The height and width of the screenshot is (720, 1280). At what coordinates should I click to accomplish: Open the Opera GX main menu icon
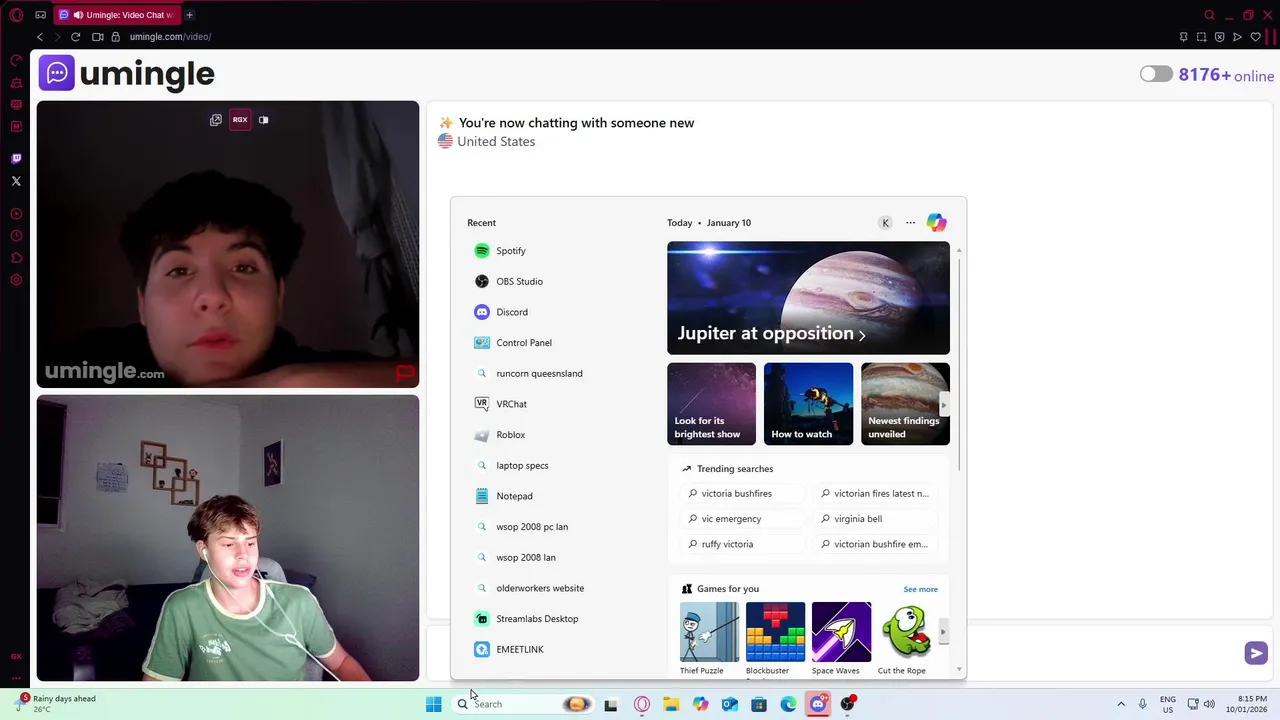pos(16,15)
